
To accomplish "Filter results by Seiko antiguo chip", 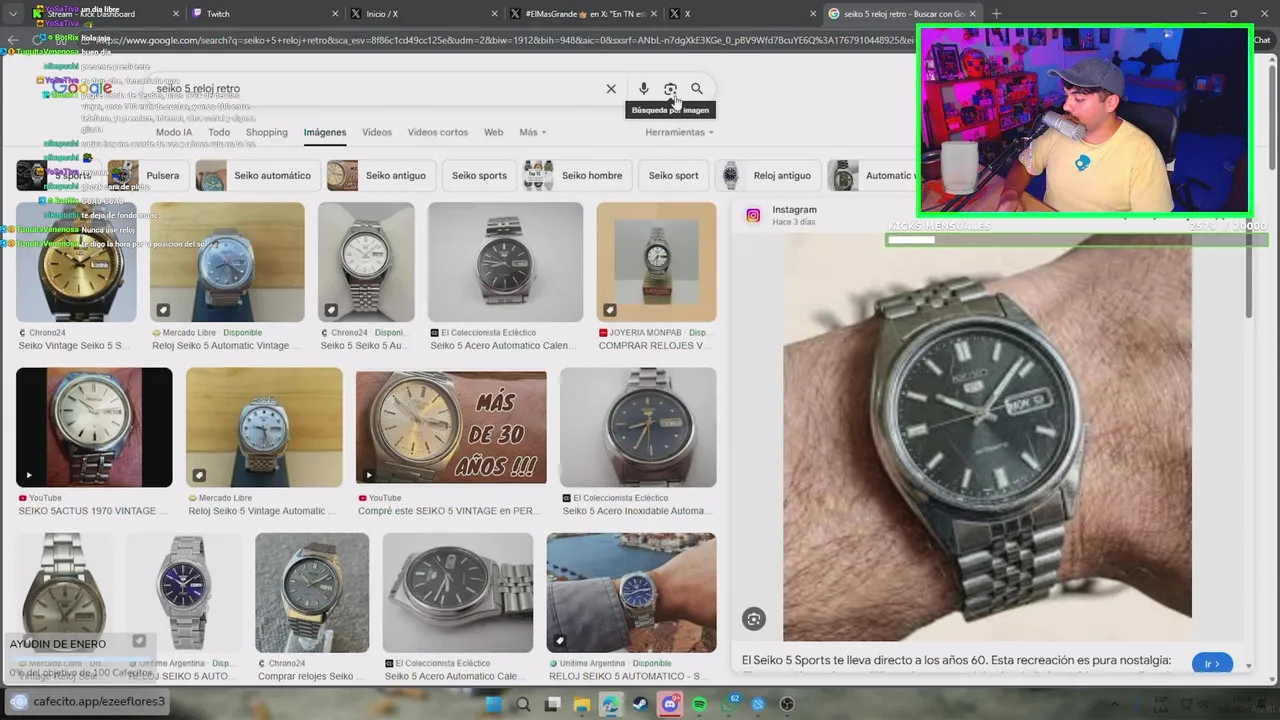I will coord(381,175).
